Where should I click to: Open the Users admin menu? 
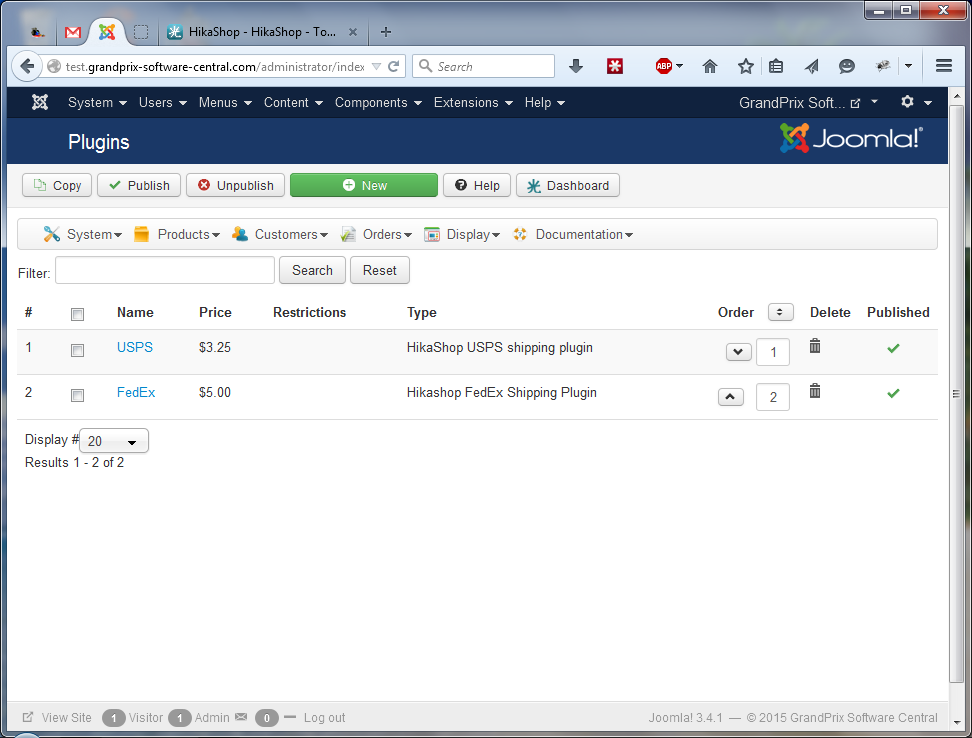coord(162,102)
